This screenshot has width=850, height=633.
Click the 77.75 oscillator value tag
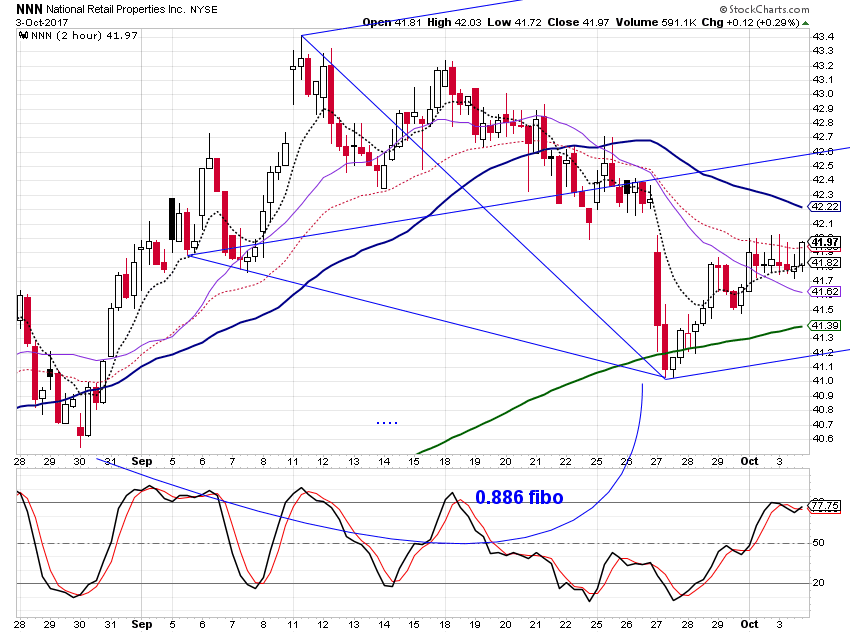point(825,506)
